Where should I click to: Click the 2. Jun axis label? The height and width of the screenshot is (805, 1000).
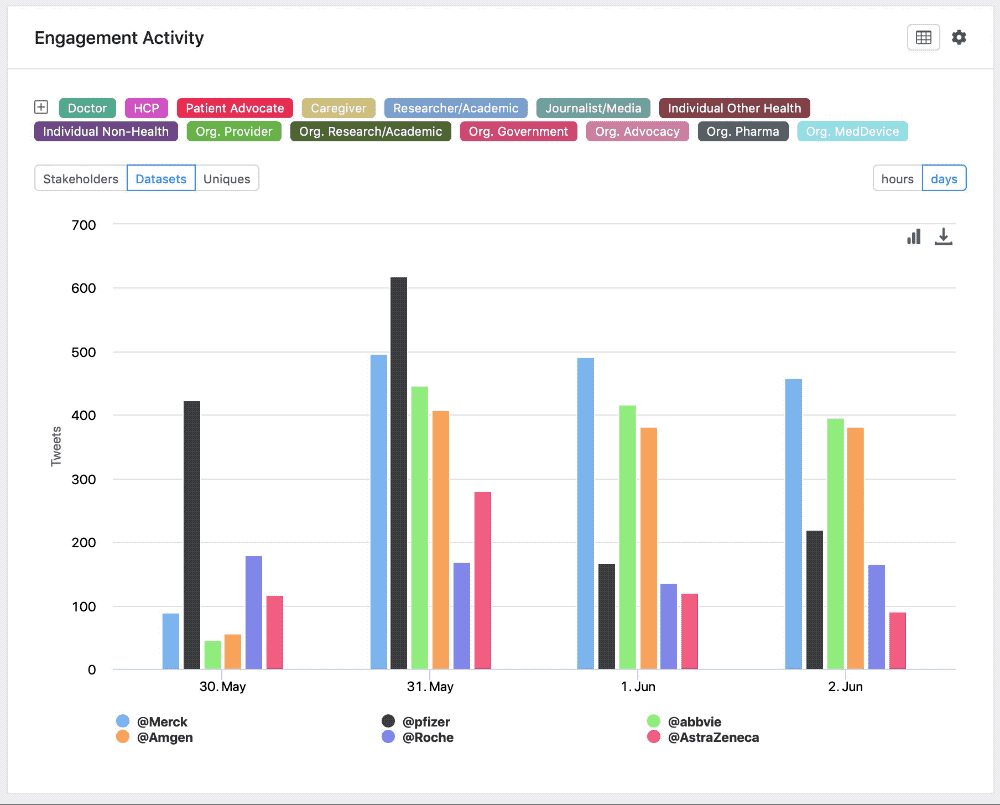(846, 687)
